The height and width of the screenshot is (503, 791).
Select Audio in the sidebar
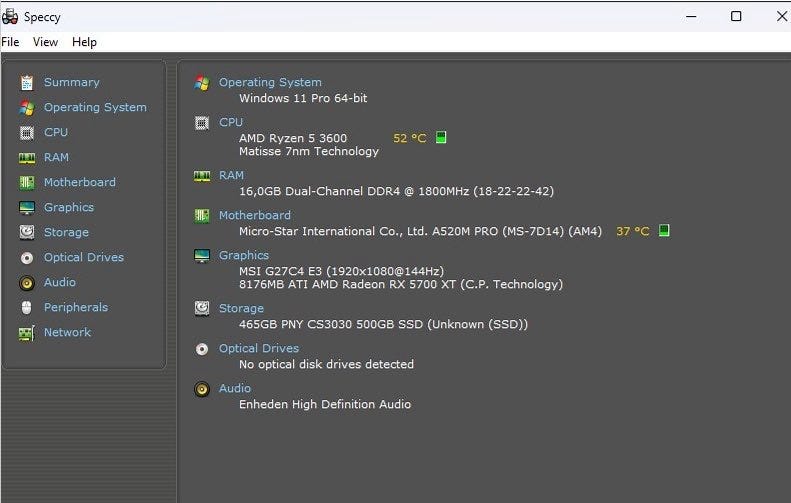[x=60, y=282]
